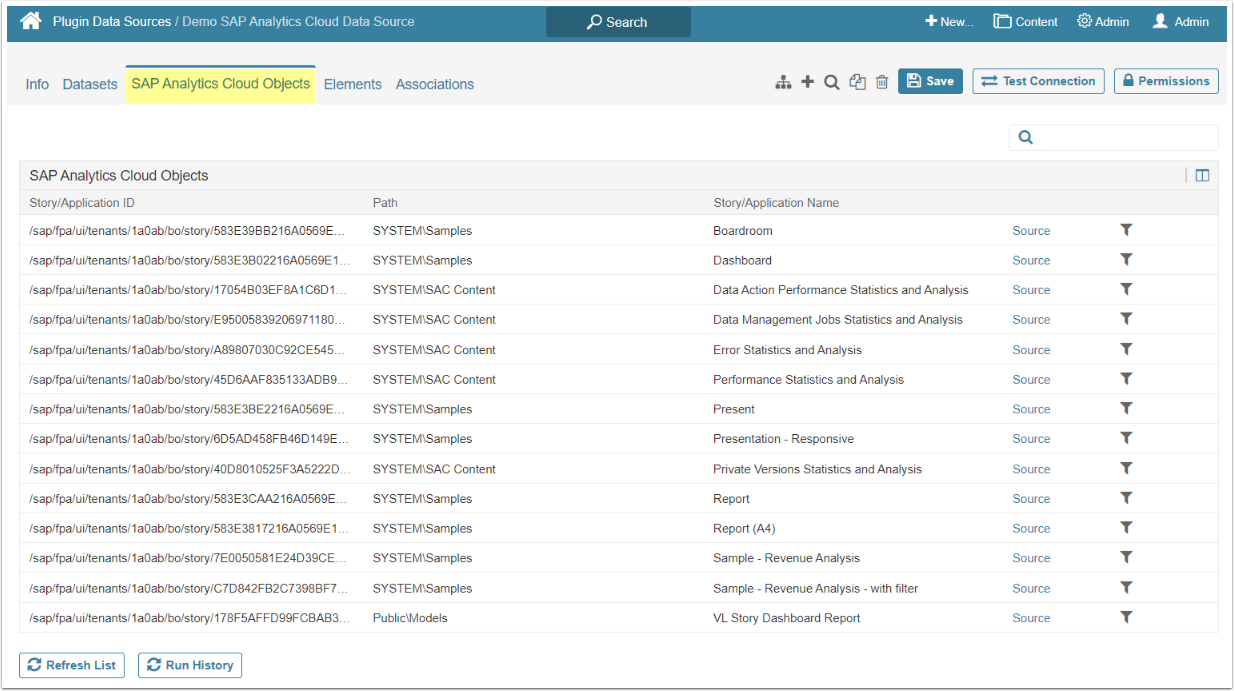Open the Admin settings gear menu
1234x691 pixels.
coord(1103,21)
